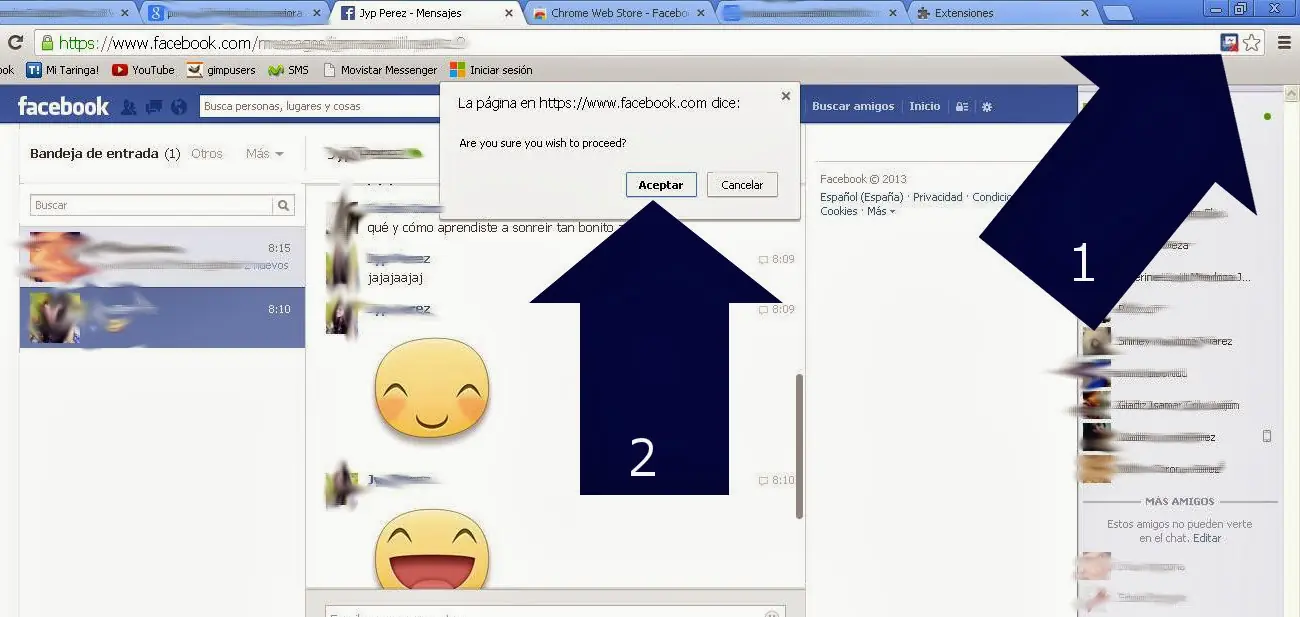Screen dimensions: 1300x617
Task: Bookmark this page with the star icon
Action: [1251, 42]
